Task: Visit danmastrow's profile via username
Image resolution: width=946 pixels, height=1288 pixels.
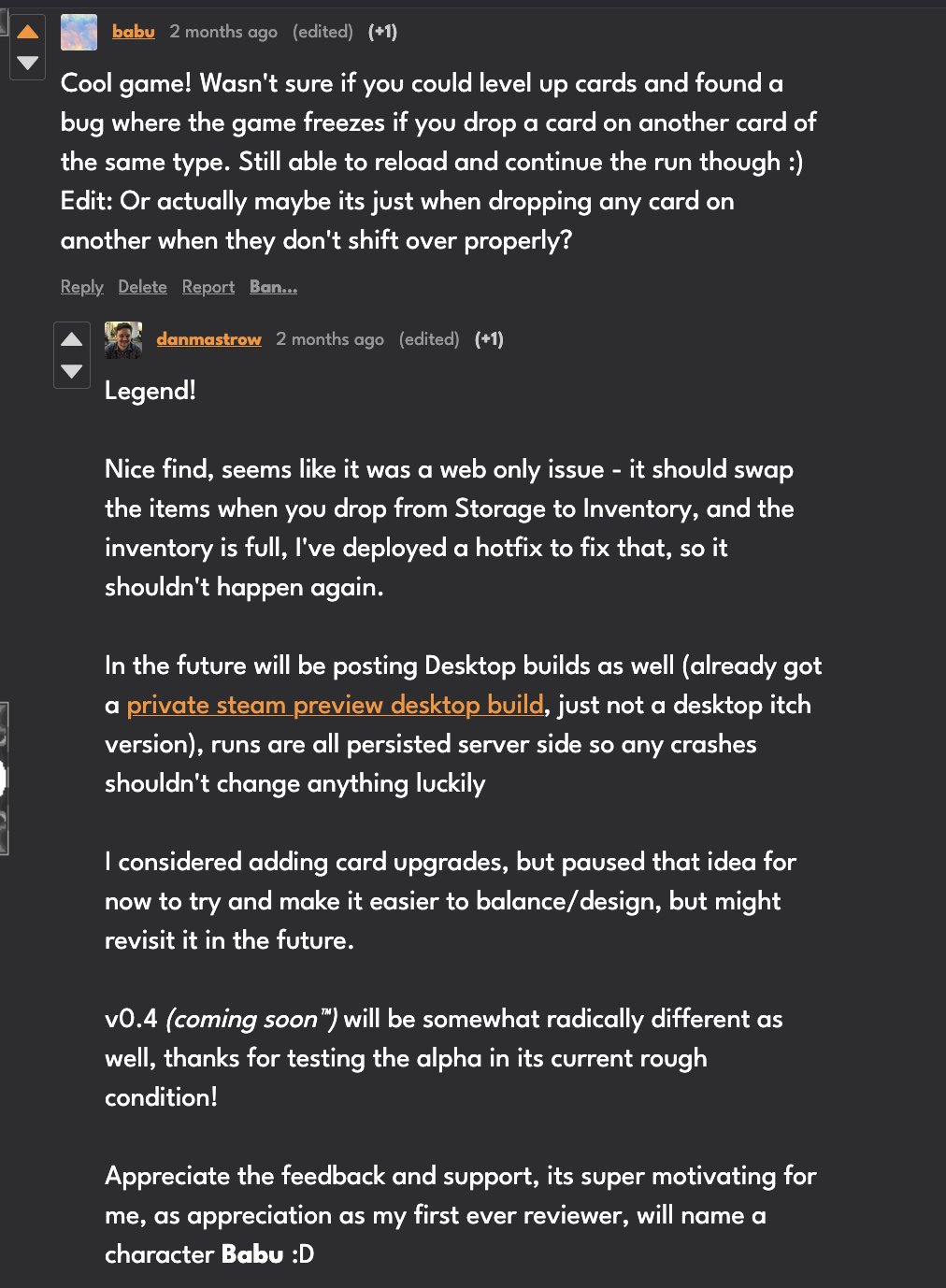Action: (x=208, y=339)
